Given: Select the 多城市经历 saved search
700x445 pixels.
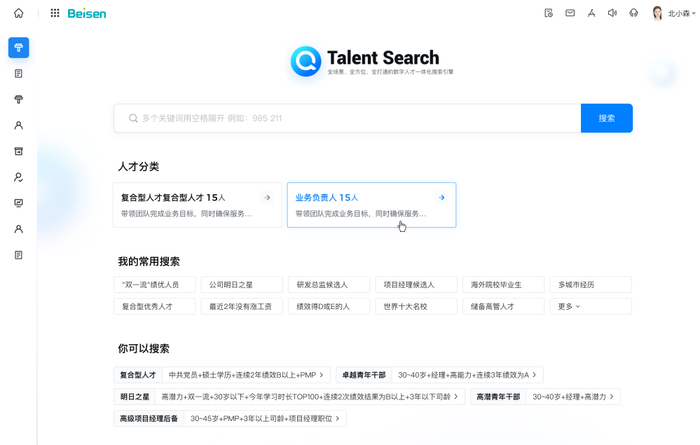Looking at the screenshot, I should [x=591, y=285].
